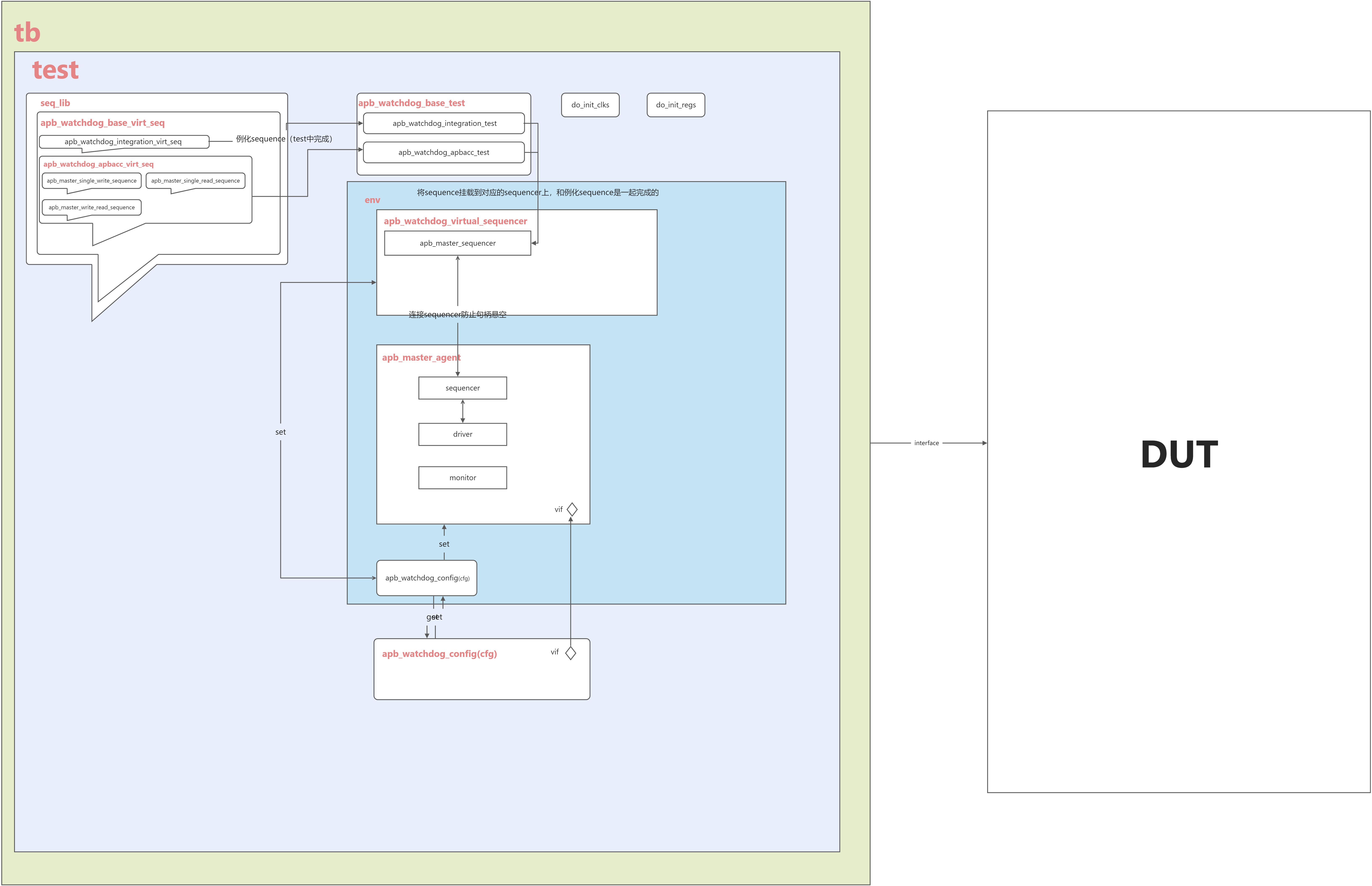Click the seq_lib title text
The width and height of the screenshot is (1372, 886).
click(x=55, y=103)
